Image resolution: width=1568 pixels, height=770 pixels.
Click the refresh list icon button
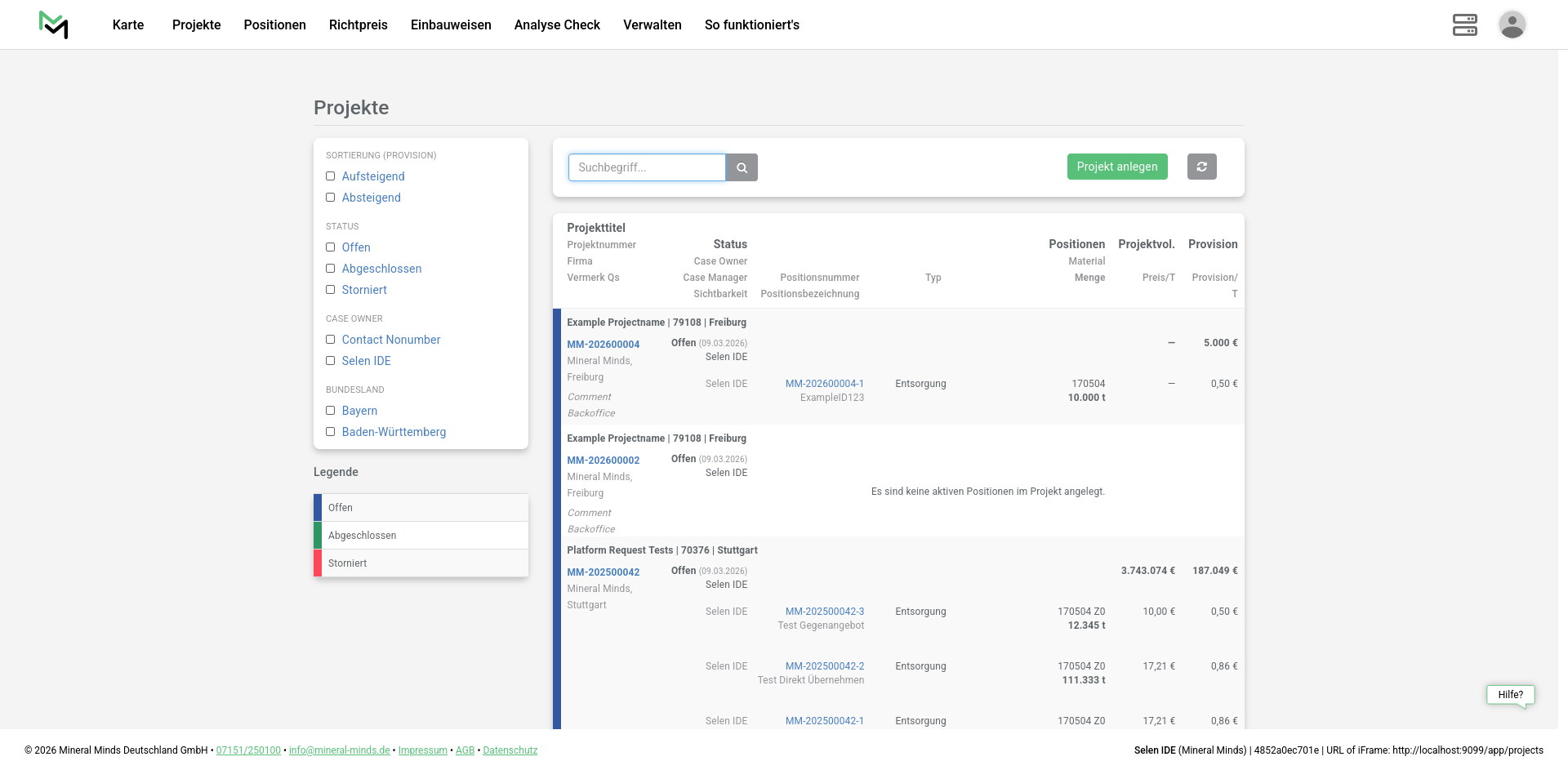1201,167
